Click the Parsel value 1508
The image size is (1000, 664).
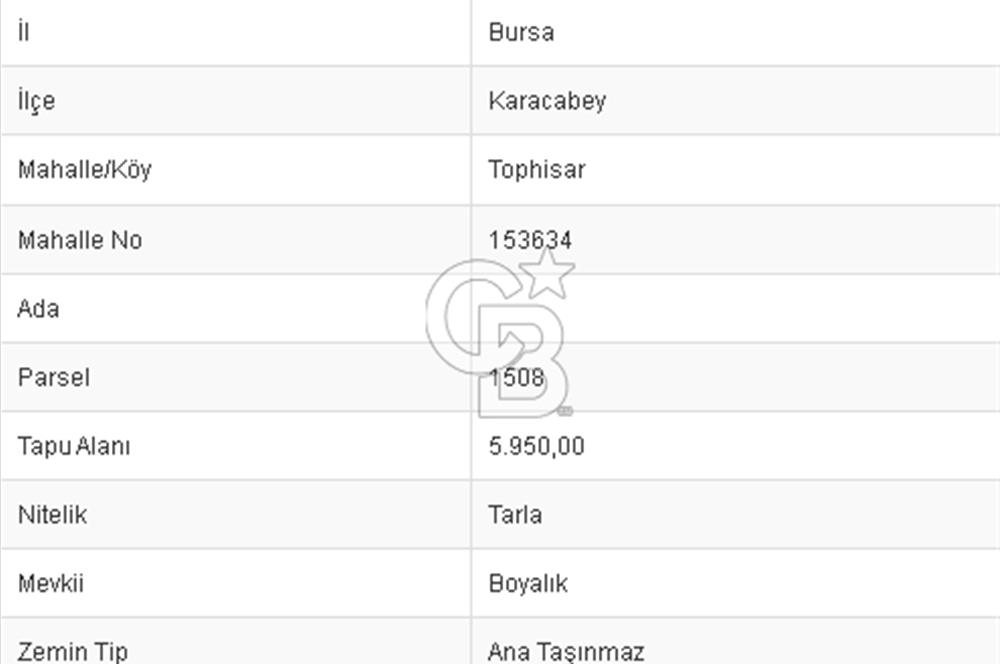pos(517,378)
